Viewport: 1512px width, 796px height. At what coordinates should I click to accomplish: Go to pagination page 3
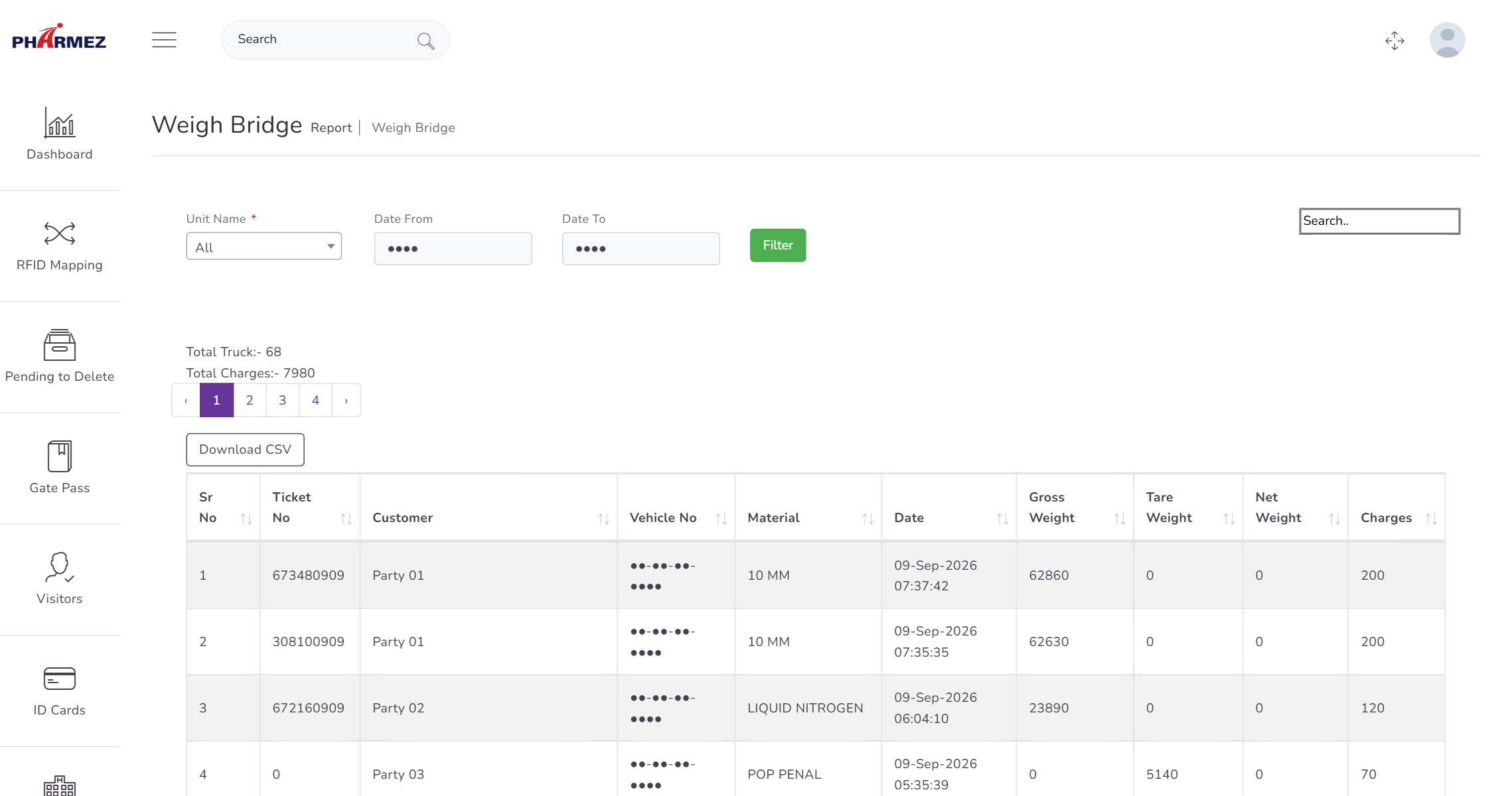coord(283,400)
